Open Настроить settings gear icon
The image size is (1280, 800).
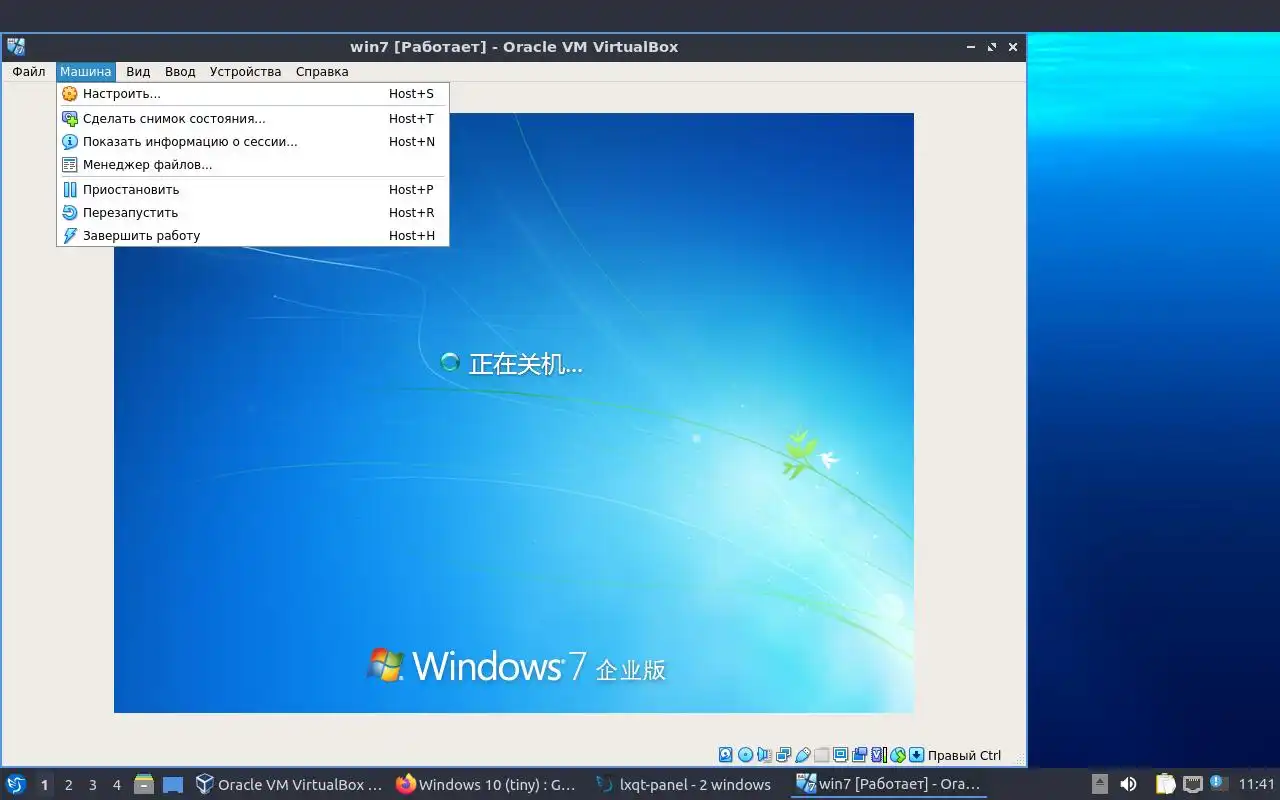[x=69, y=94]
